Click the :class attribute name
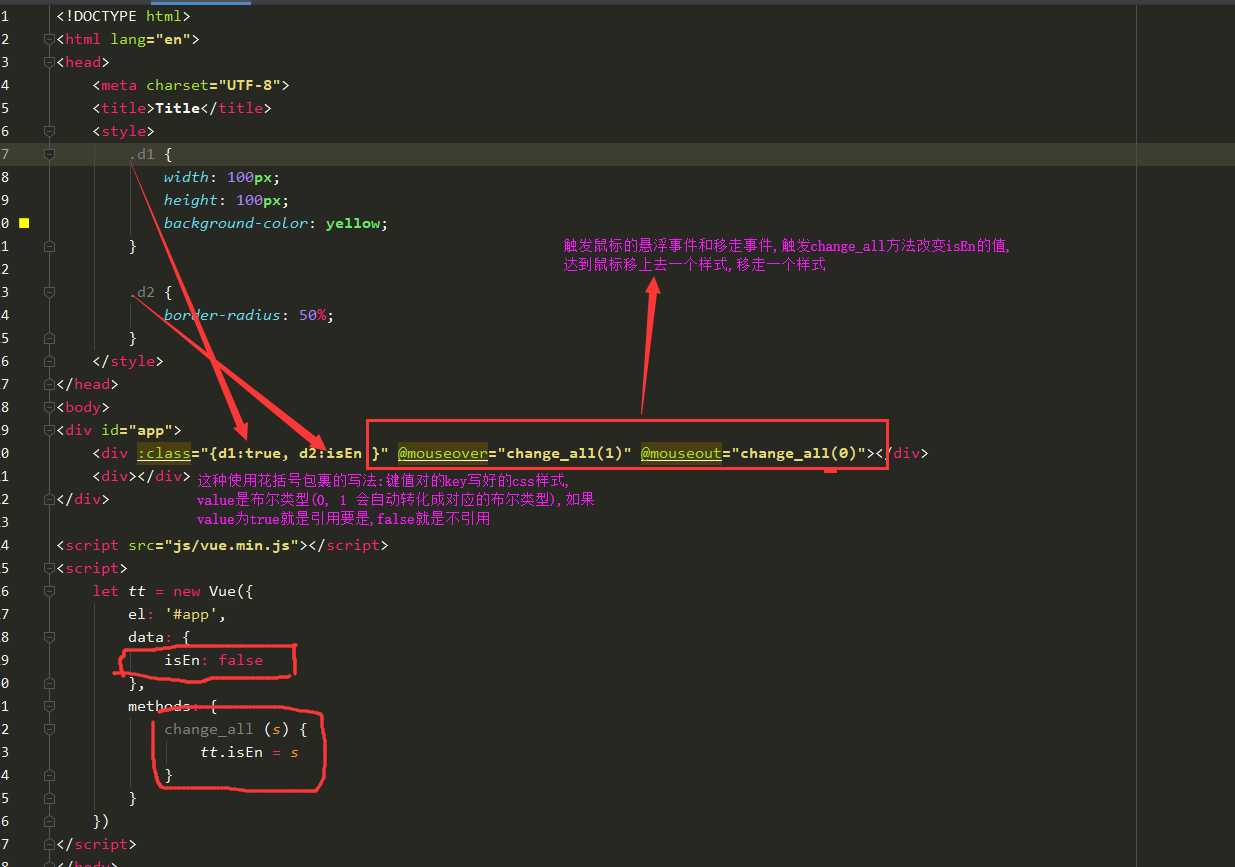The image size is (1235, 867). click(x=163, y=453)
